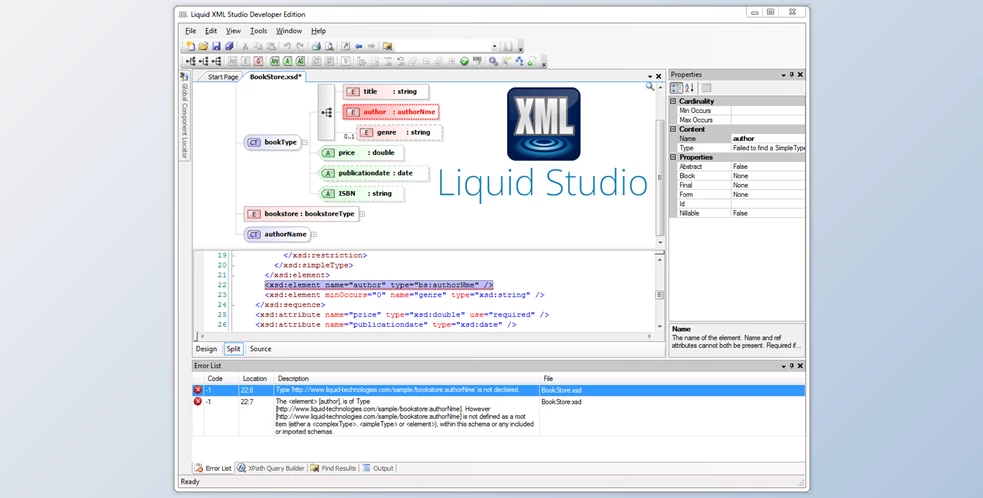Open the toolbar combo box dropdown arrow

(x=495, y=46)
